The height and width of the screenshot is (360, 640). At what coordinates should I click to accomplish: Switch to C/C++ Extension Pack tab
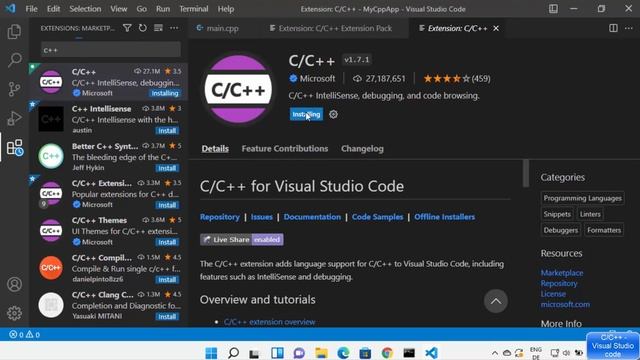point(335,28)
